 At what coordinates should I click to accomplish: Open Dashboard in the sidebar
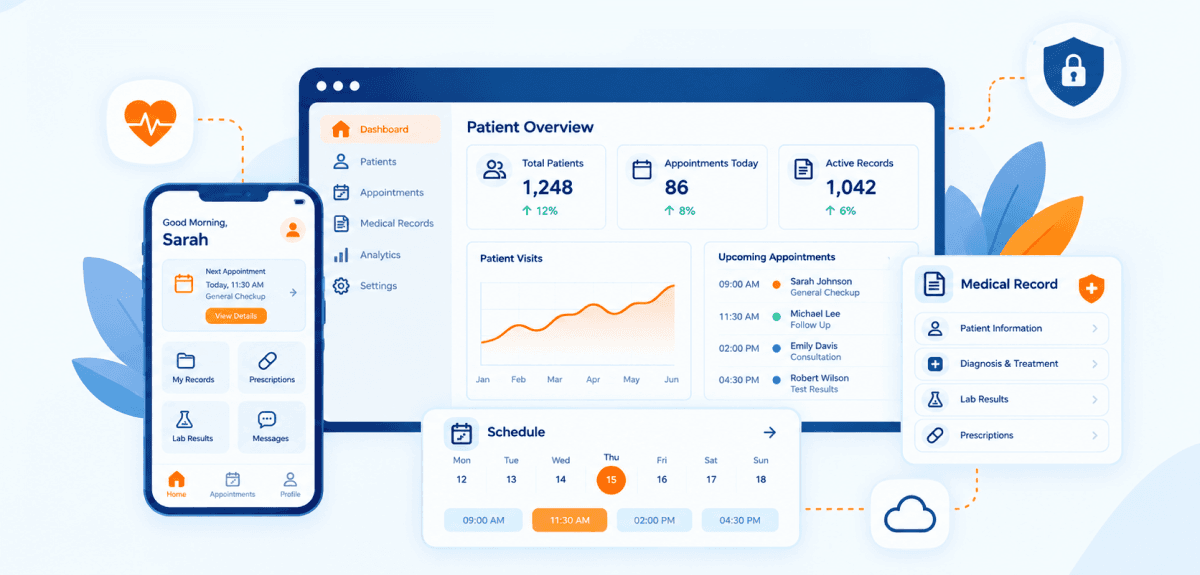click(x=380, y=129)
